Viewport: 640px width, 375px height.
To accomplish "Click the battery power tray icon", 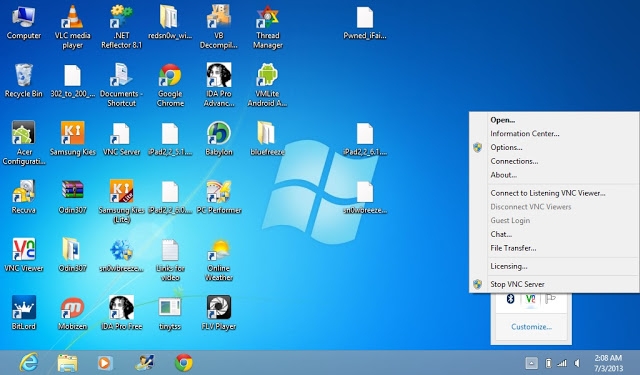I will pyautogui.click(x=548, y=363).
